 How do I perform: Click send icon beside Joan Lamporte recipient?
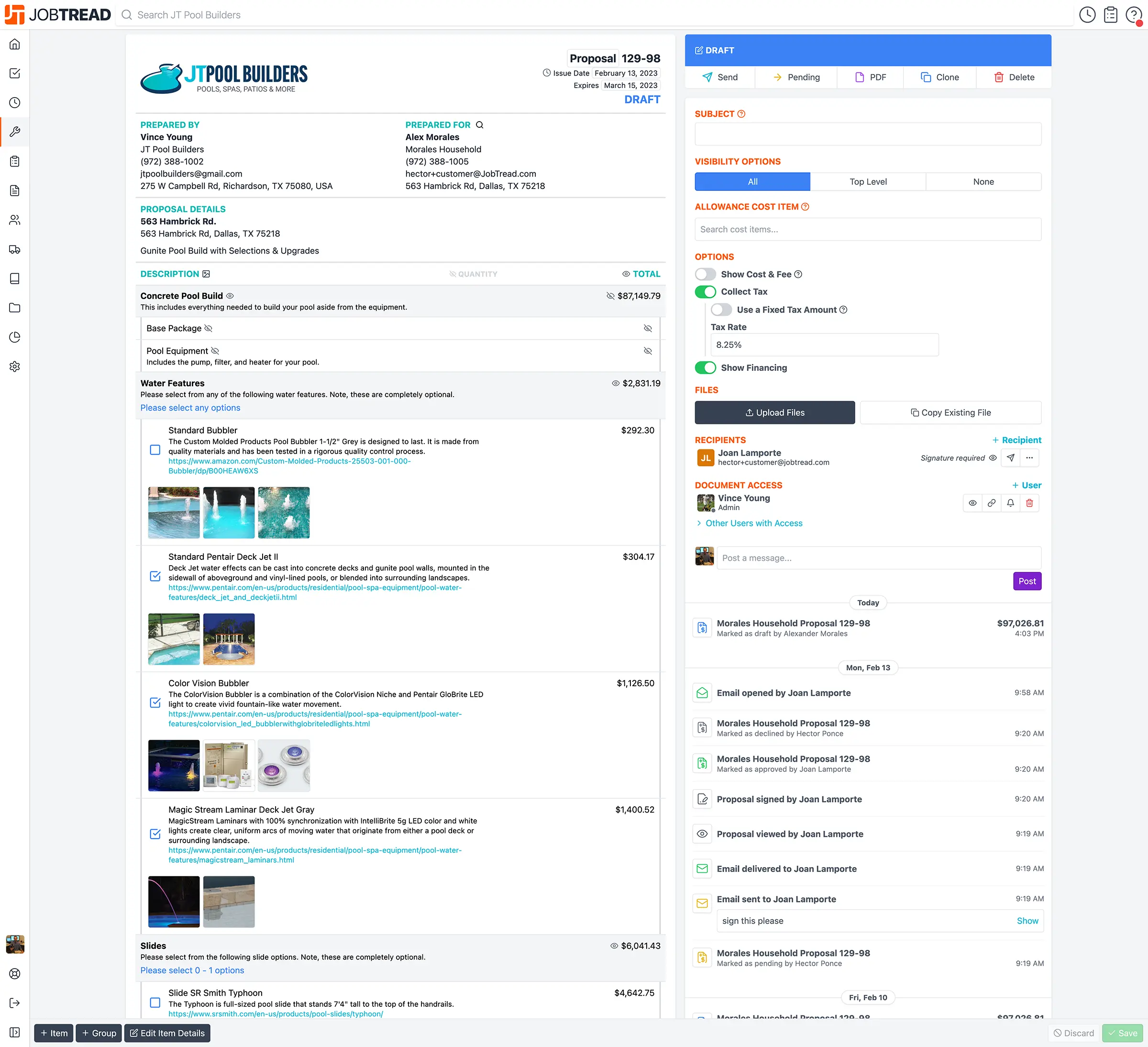pos(1010,458)
